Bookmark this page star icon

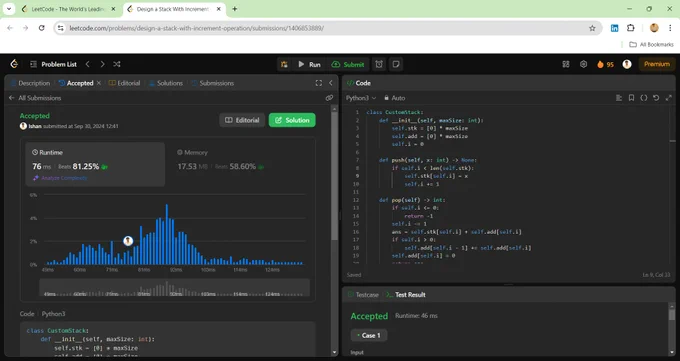point(592,28)
